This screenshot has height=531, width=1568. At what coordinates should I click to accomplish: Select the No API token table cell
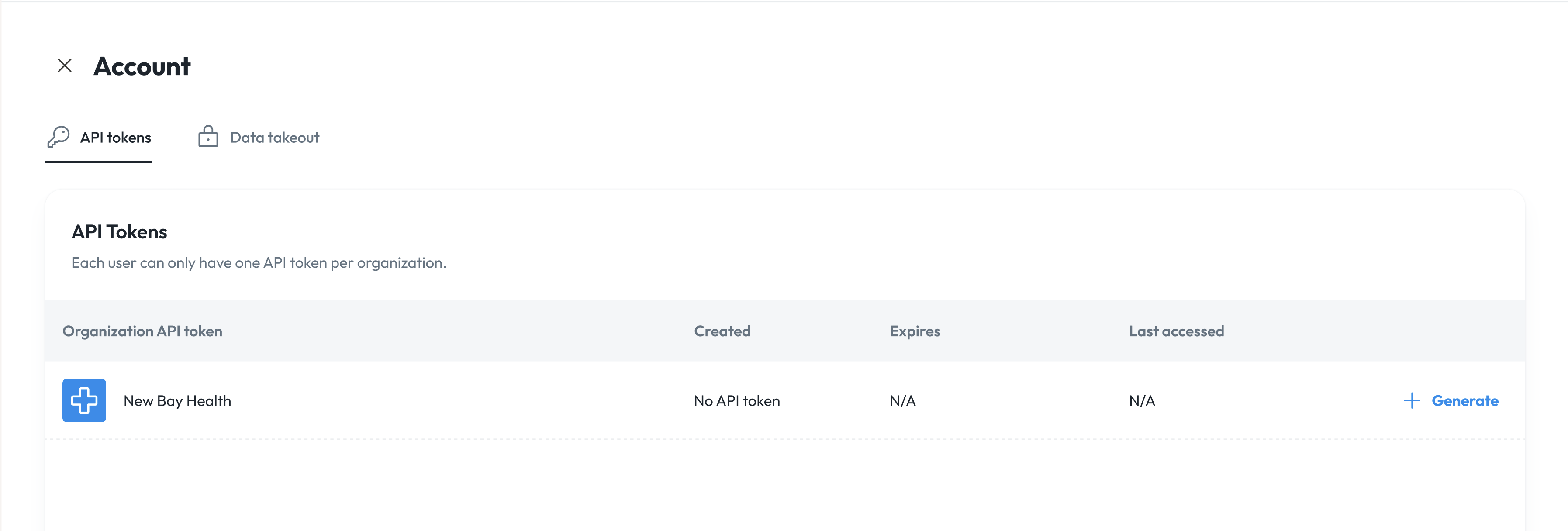[736, 400]
